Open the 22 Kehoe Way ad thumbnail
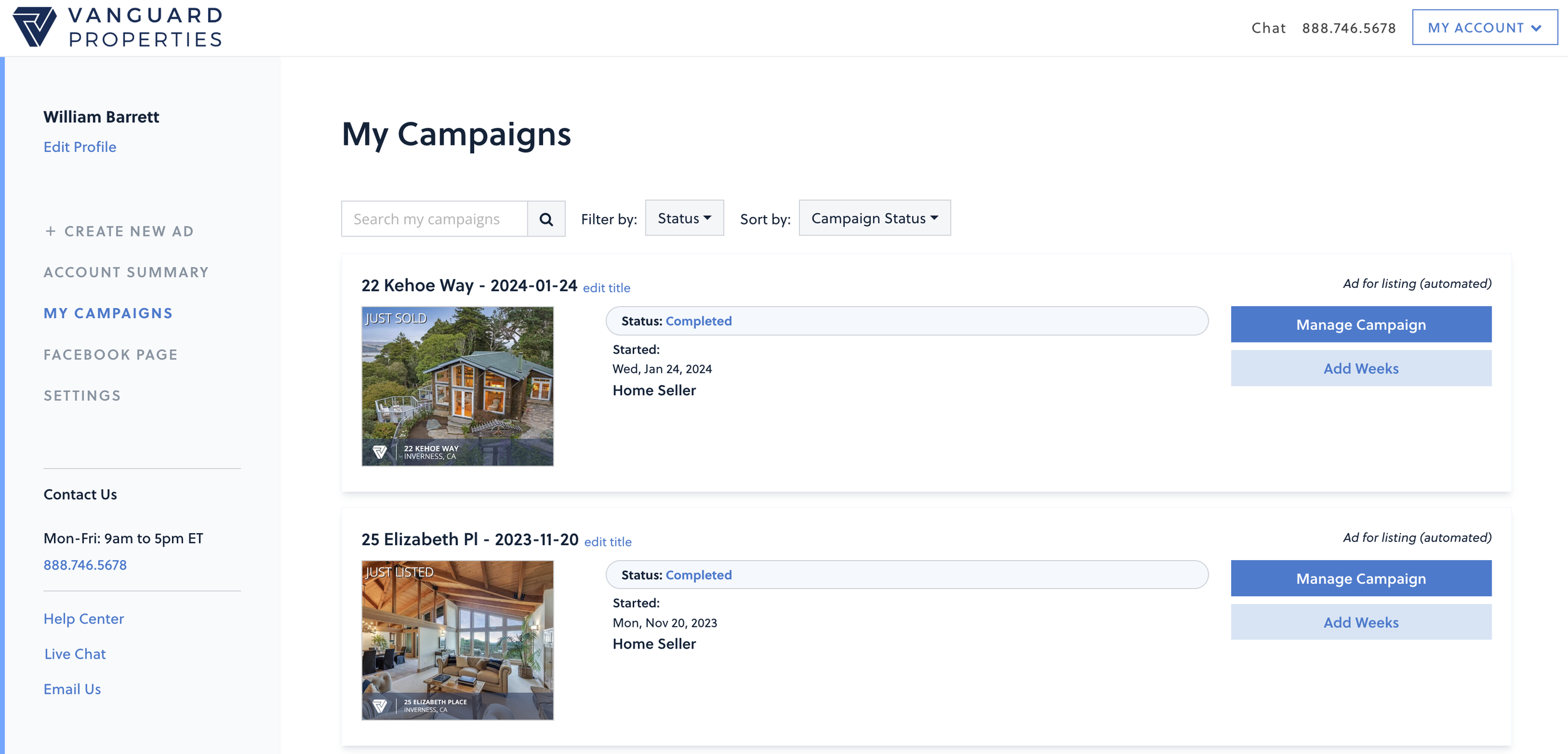The height and width of the screenshot is (754, 1568). tap(457, 386)
